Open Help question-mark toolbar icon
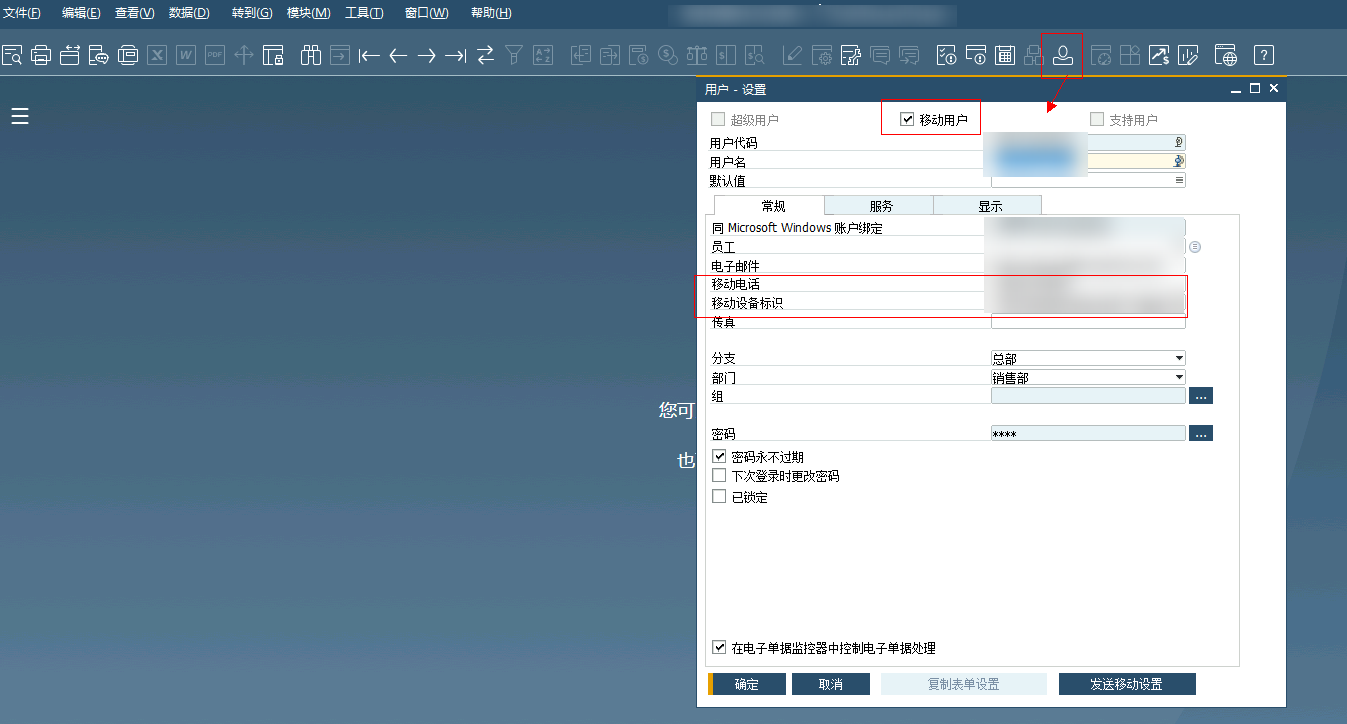 click(x=1264, y=55)
